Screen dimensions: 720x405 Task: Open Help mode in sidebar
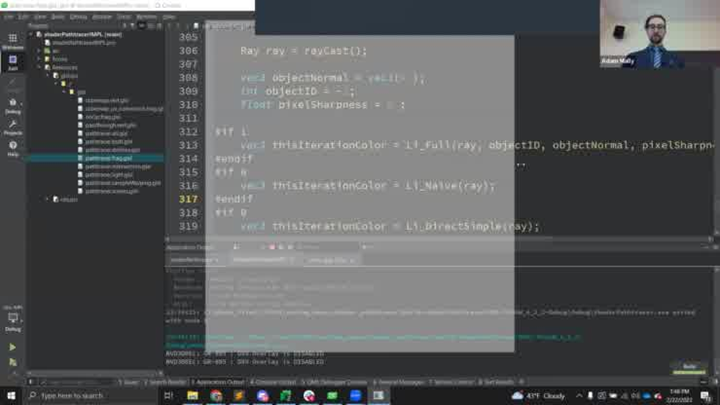[x=12, y=148]
